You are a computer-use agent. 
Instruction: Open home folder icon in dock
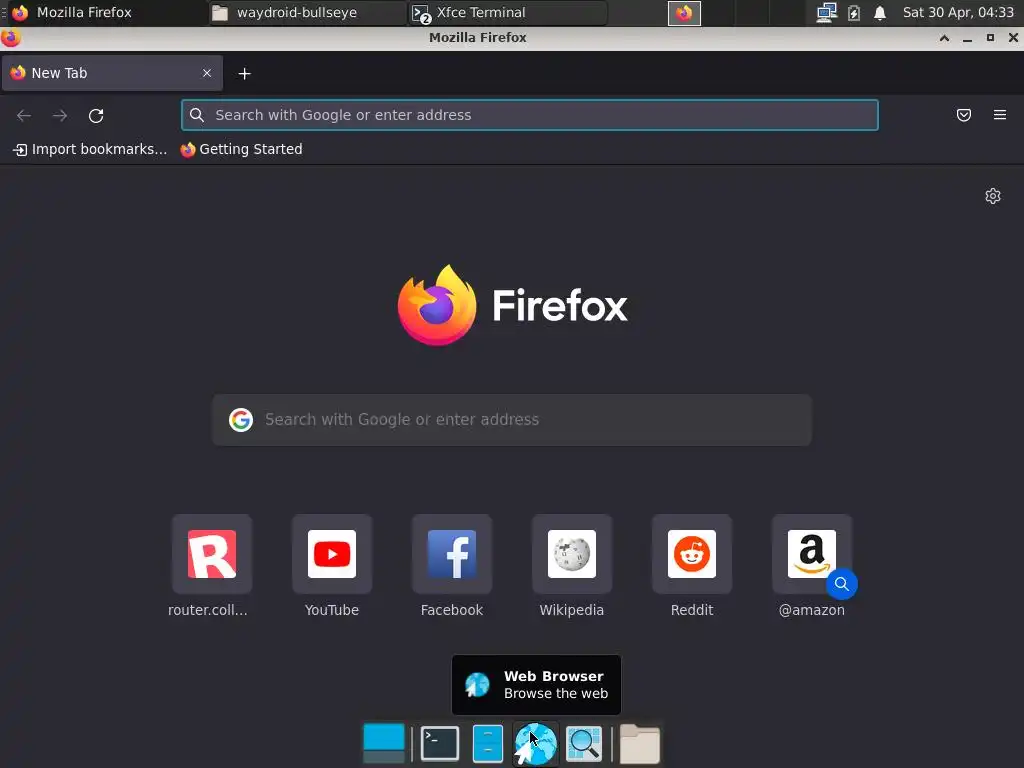pos(640,744)
